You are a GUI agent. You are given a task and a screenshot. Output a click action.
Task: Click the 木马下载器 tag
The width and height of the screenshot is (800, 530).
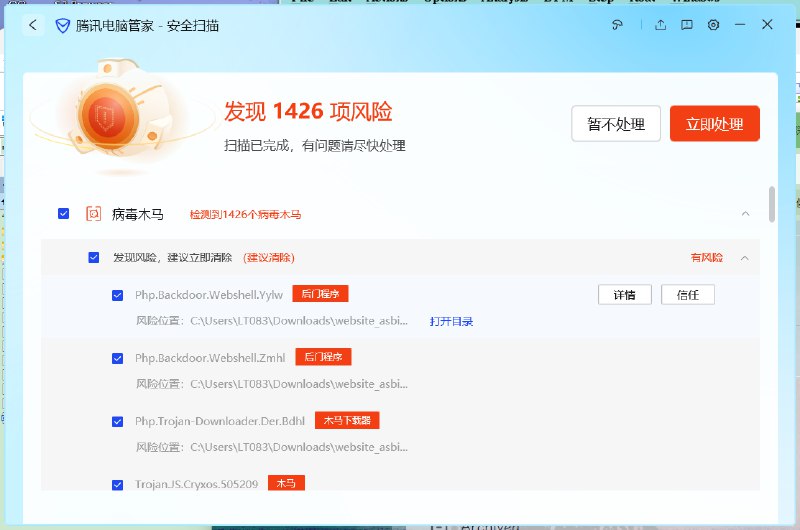347,420
